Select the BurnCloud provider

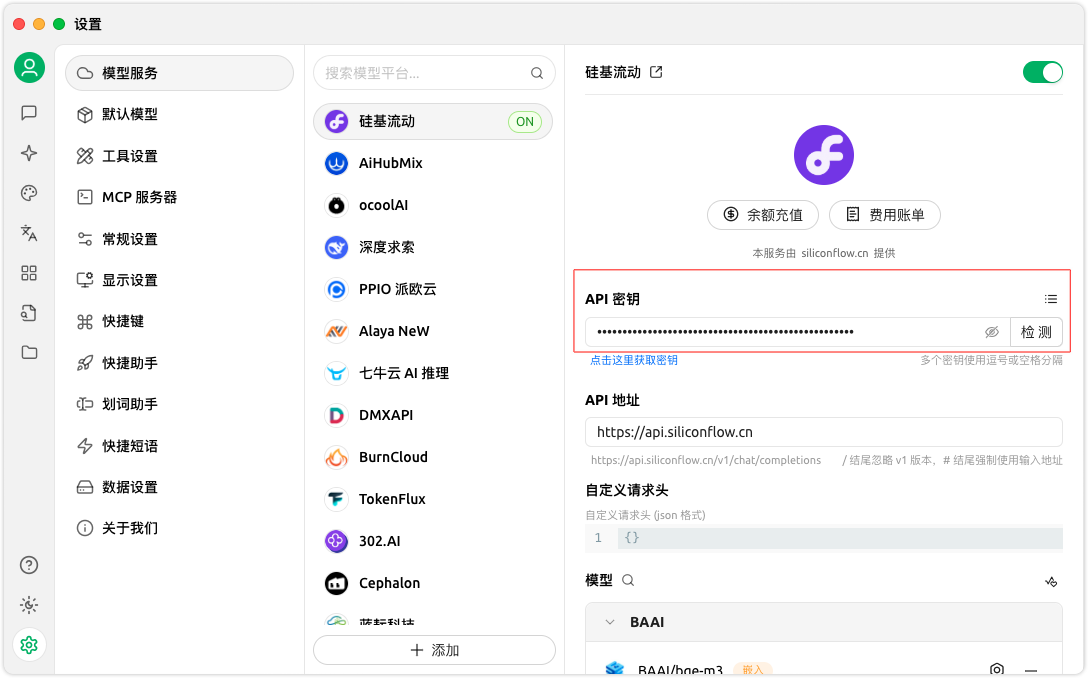[433, 457]
